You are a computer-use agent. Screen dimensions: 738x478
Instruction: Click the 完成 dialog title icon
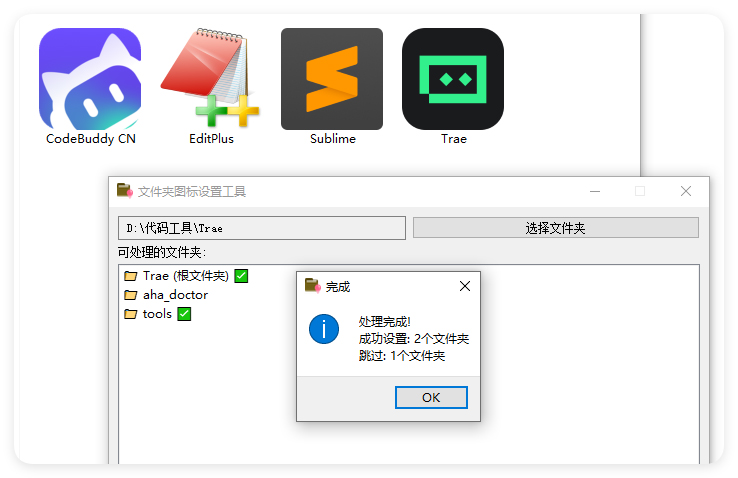click(x=313, y=286)
